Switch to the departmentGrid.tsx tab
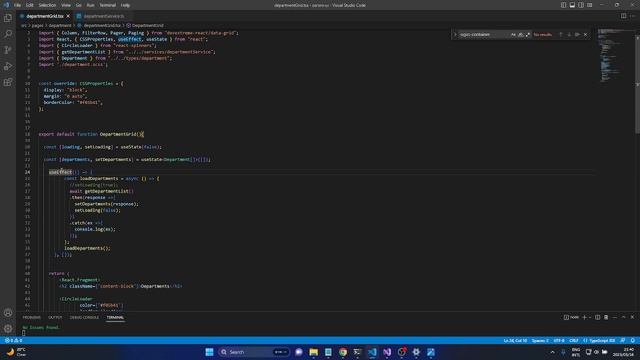This screenshot has width=640, height=360. (x=45, y=16)
